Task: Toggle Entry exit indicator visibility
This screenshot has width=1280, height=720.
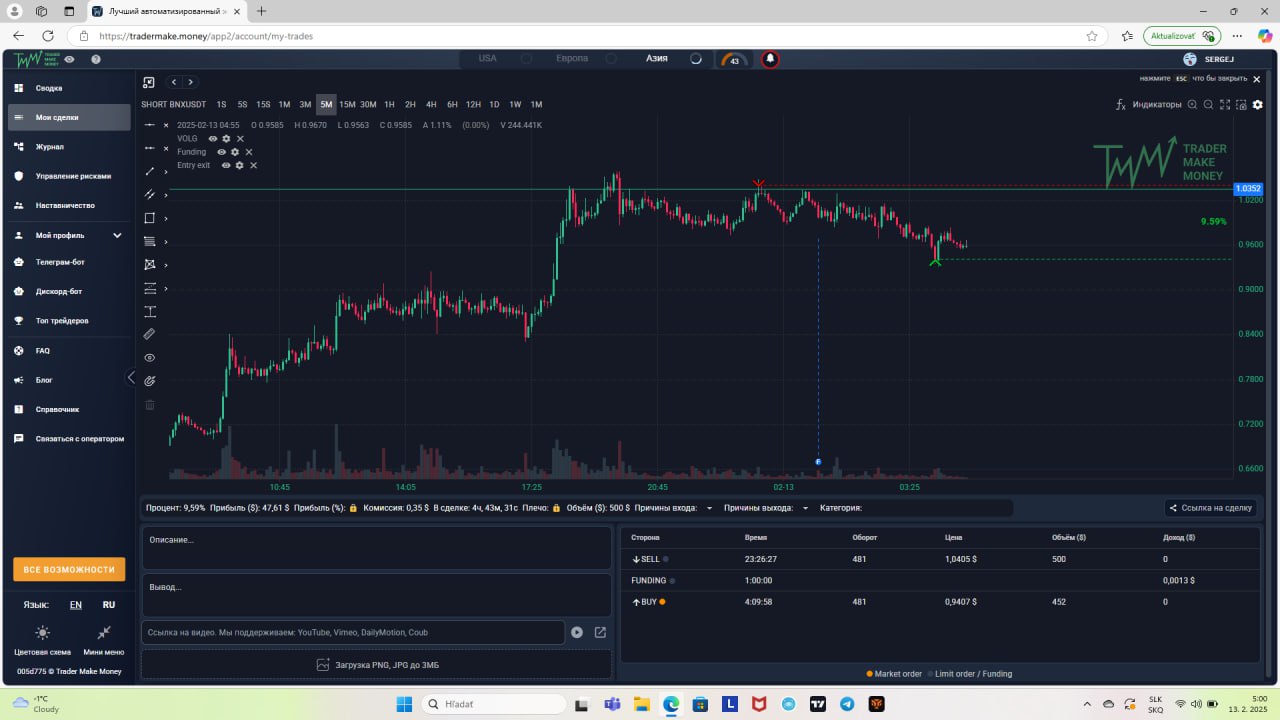Action: tap(226, 165)
